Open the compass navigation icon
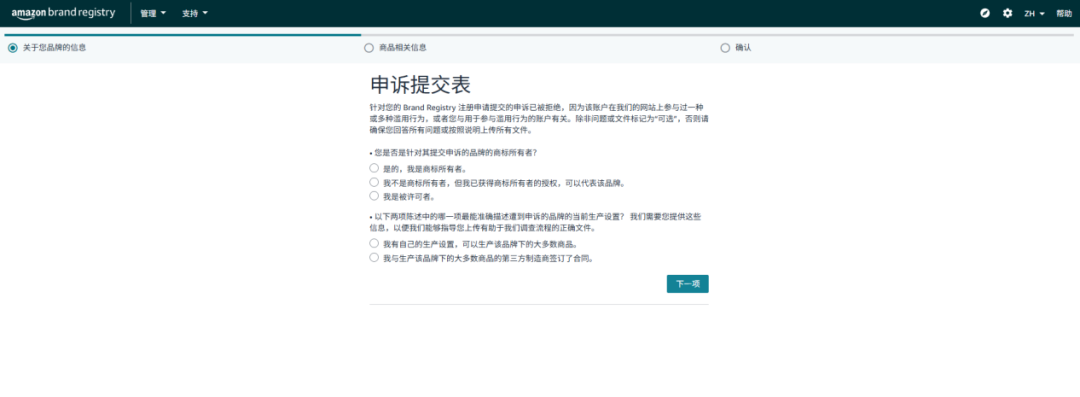This screenshot has width=1080, height=397. pyautogui.click(x=985, y=13)
